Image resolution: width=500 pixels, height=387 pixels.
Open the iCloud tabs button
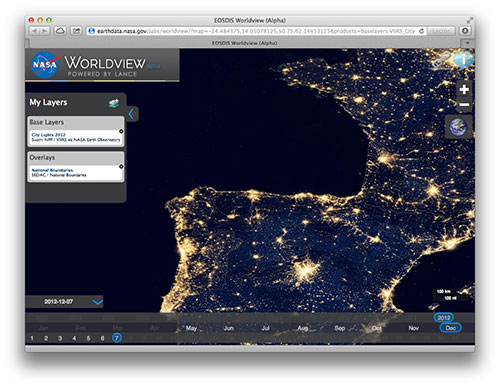(x=60, y=31)
